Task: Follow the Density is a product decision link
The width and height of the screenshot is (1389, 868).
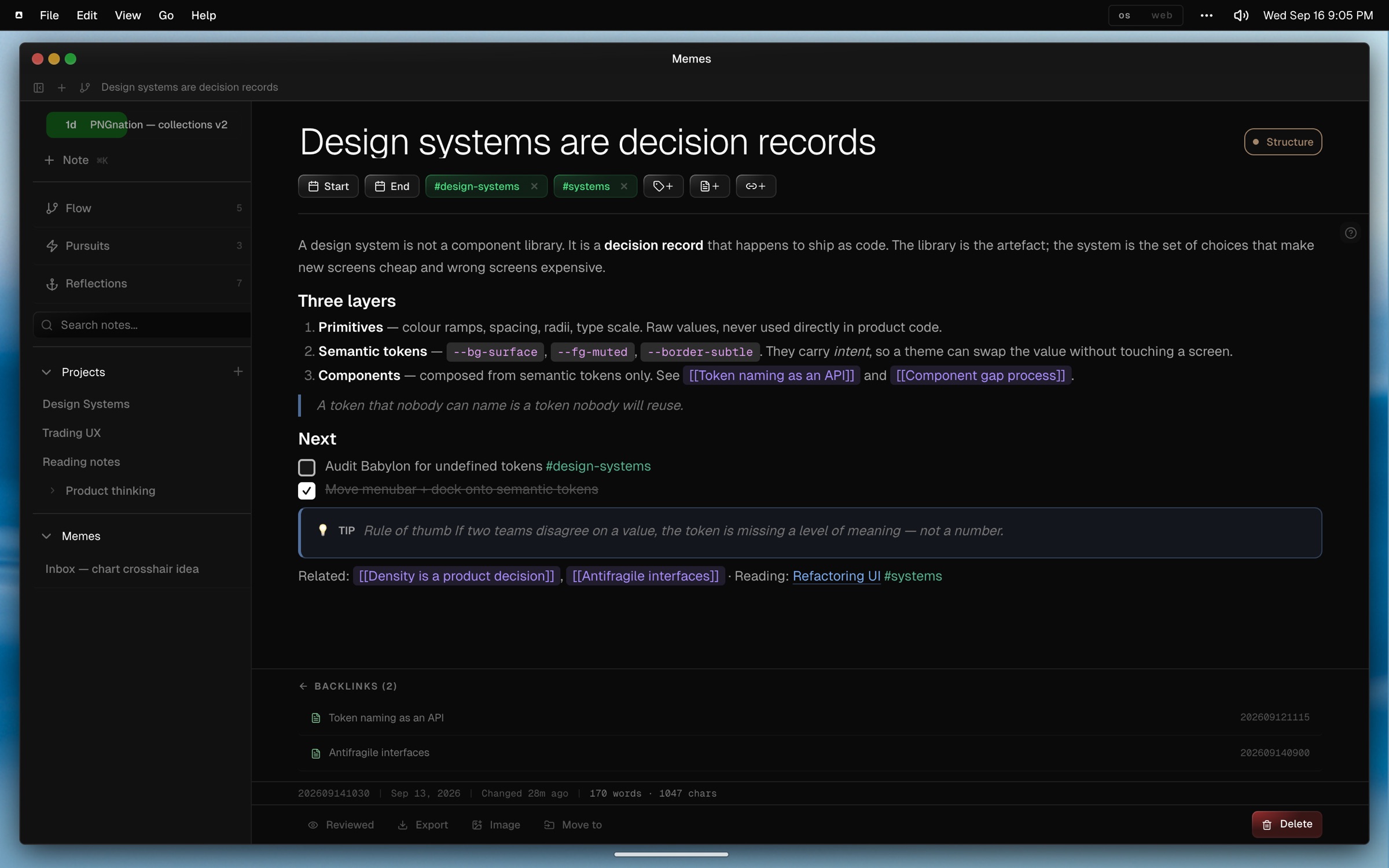Action: pyautogui.click(x=457, y=576)
